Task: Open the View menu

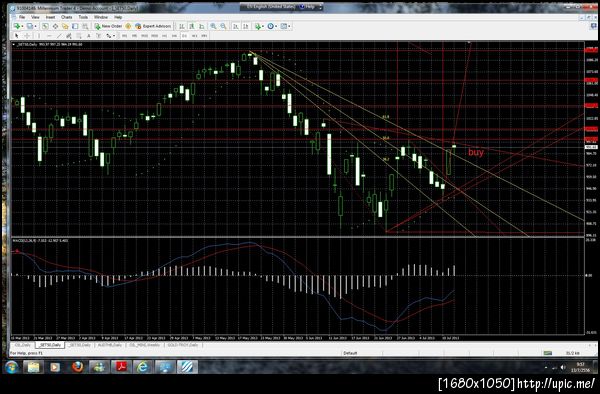Action: click(x=35, y=17)
